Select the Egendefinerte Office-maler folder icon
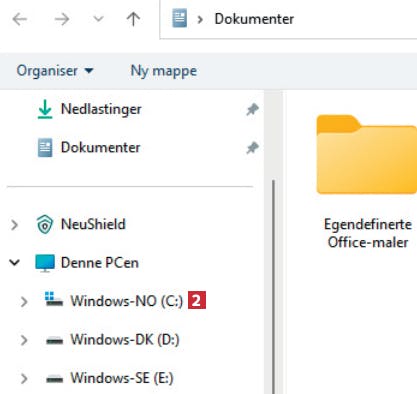Screen dimensions: 417x394 (x=367, y=154)
